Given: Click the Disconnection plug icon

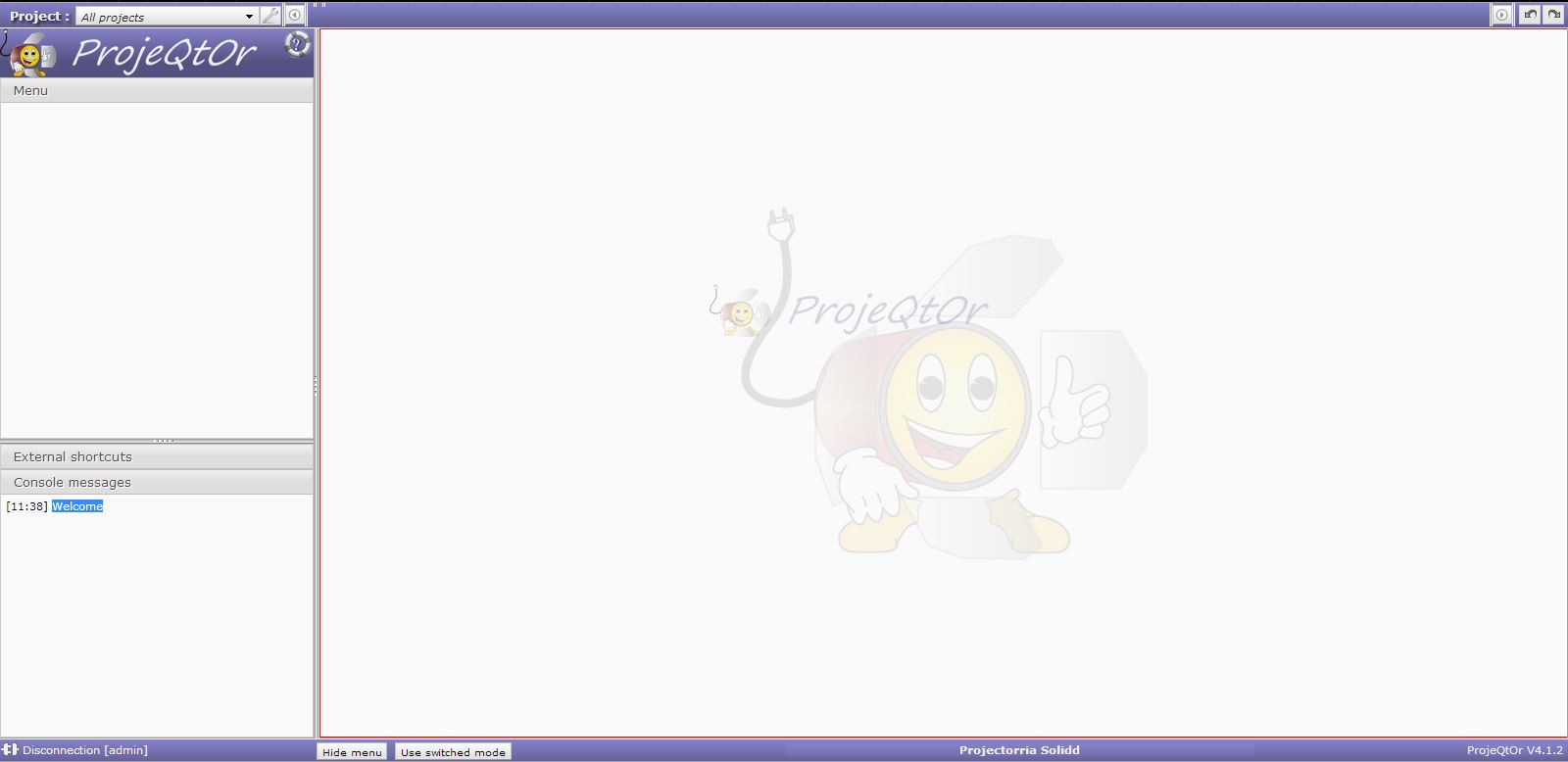Looking at the screenshot, I should [11, 750].
